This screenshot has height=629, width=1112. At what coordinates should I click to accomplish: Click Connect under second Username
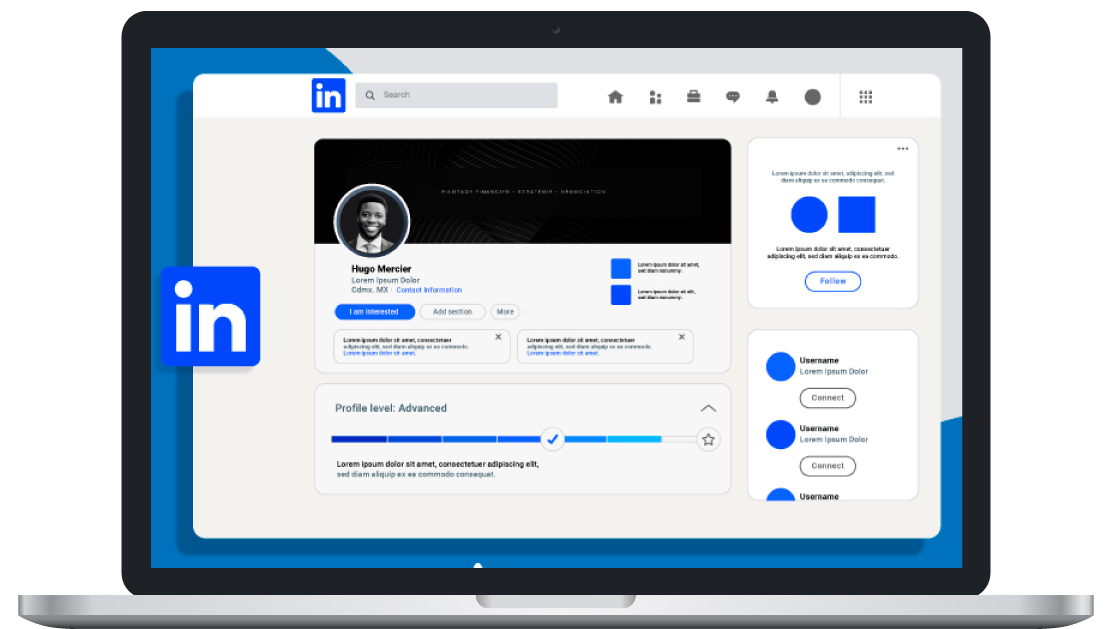(828, 466)
